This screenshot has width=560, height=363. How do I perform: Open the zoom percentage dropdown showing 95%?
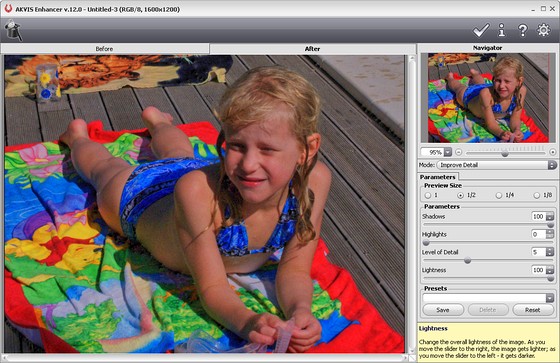[x=448, y=152]
